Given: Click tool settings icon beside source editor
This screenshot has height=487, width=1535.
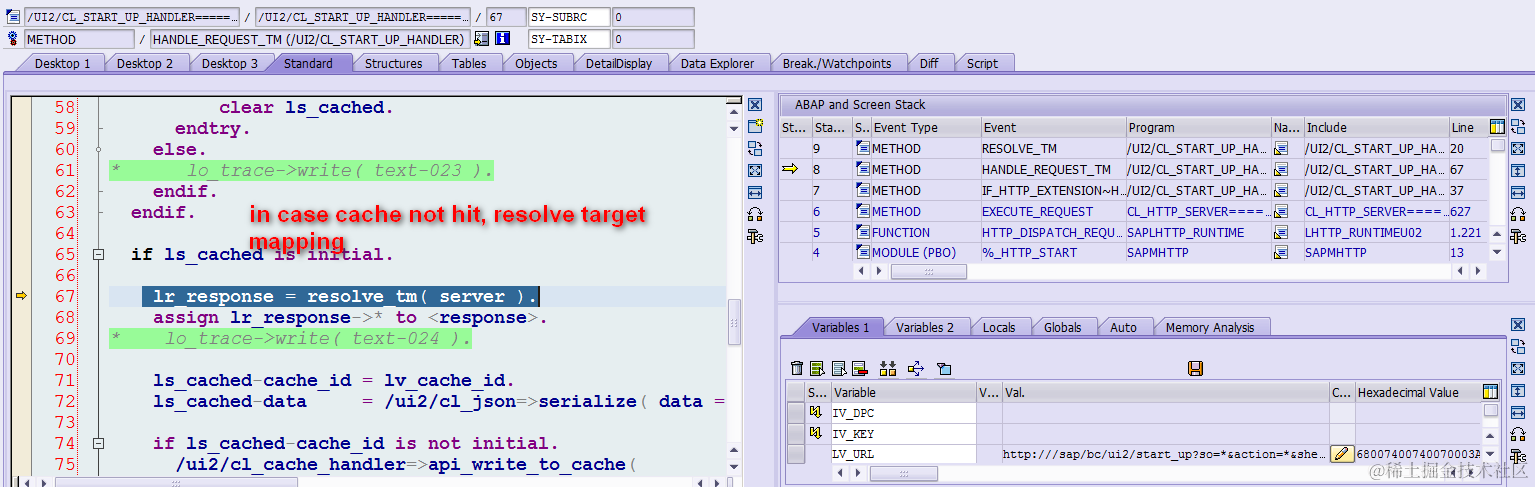Looking at the screenshot, I should [755, 236].
